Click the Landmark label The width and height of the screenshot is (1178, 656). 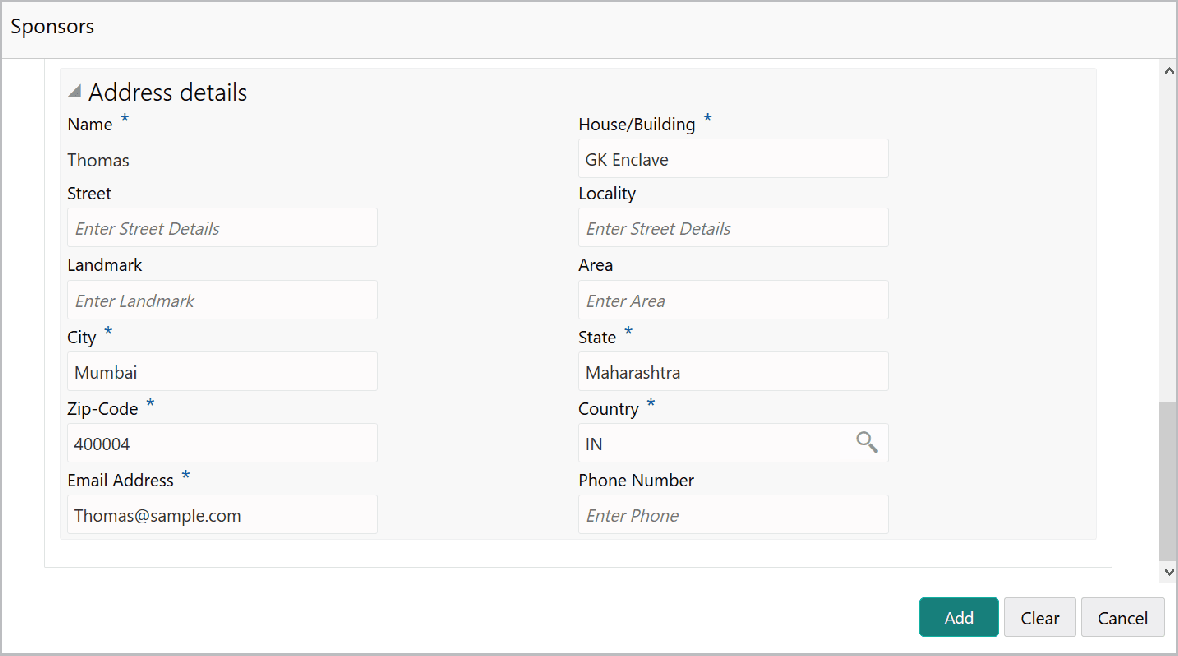click(104, 265)
